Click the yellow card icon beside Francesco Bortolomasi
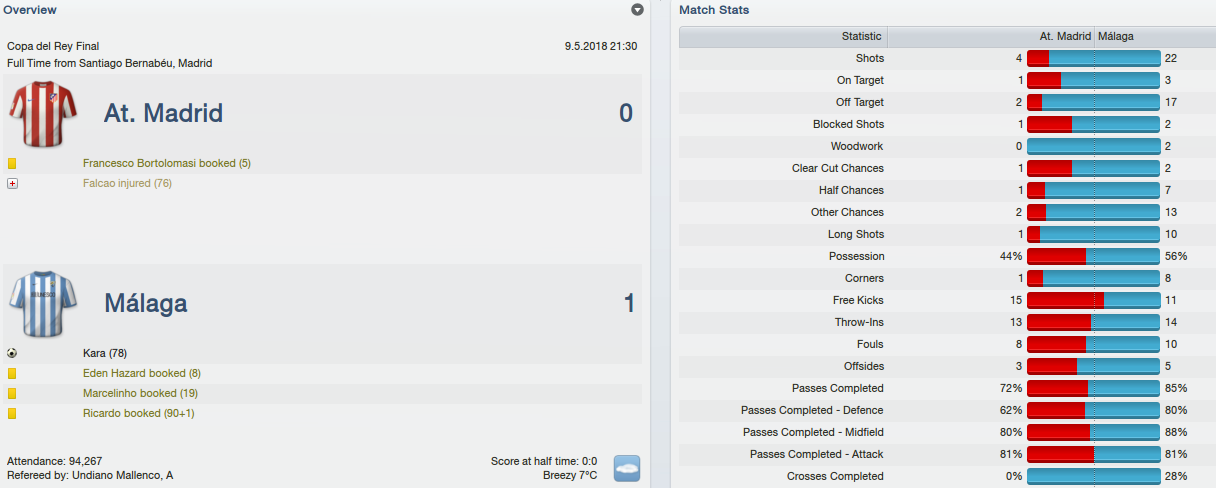 [x=12, y=163]
